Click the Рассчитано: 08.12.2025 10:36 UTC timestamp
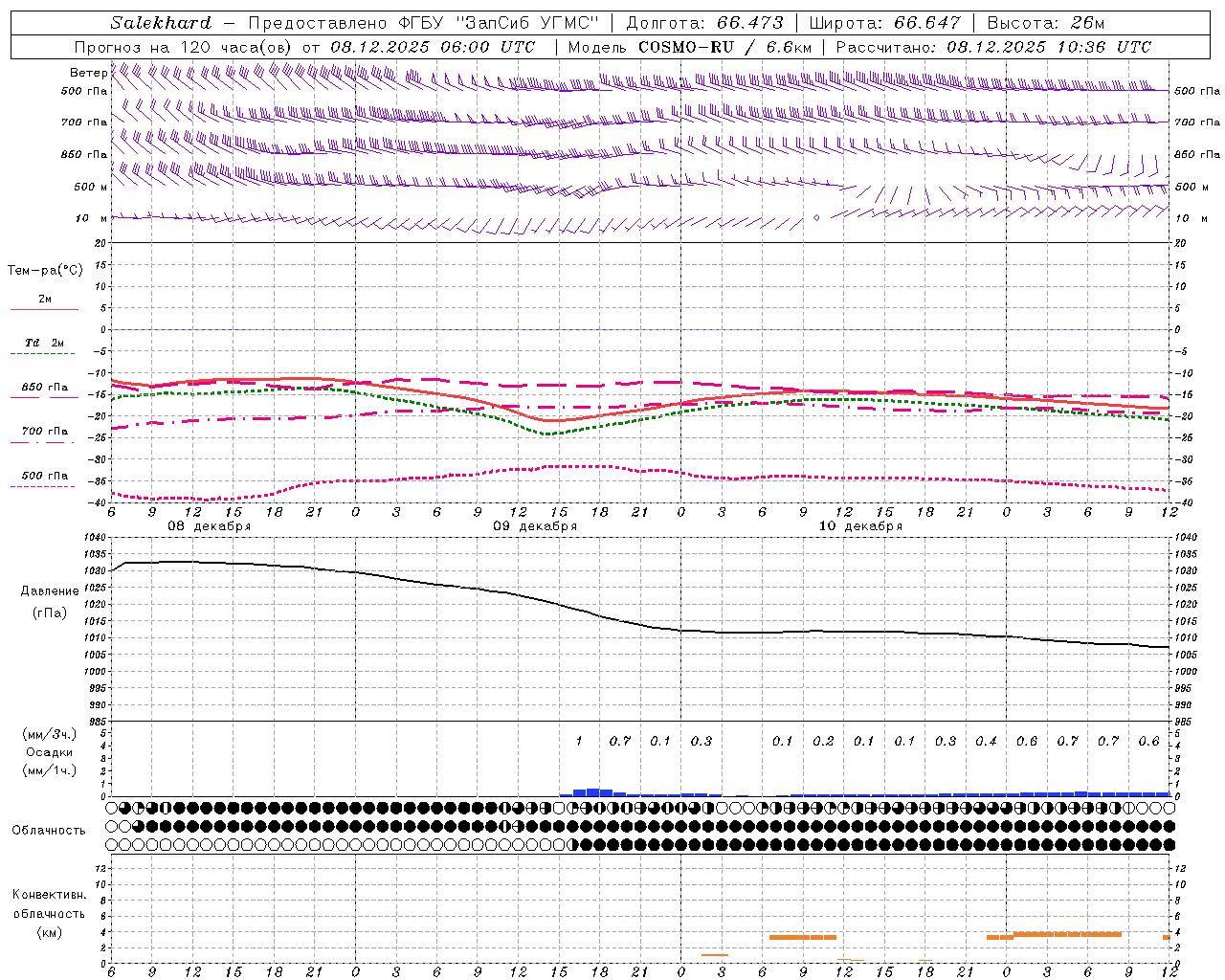The width and height of the screenshot is (1225, 980). tap(993, 47)
